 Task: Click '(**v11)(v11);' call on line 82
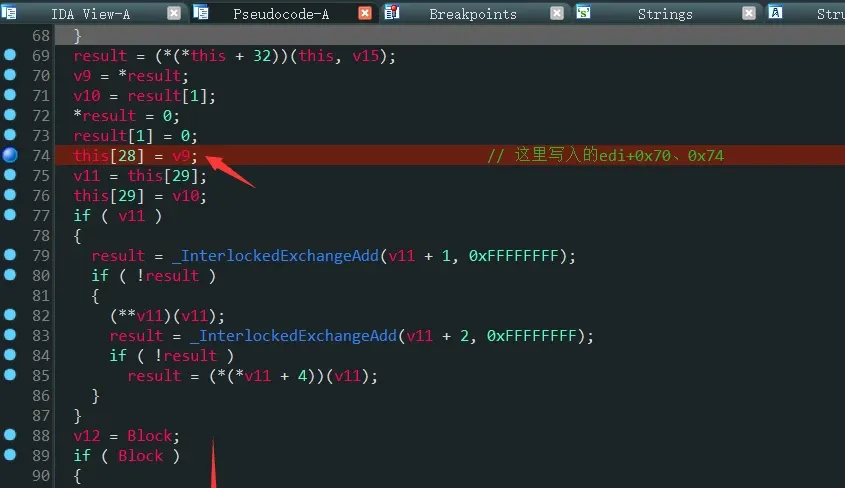167,316
